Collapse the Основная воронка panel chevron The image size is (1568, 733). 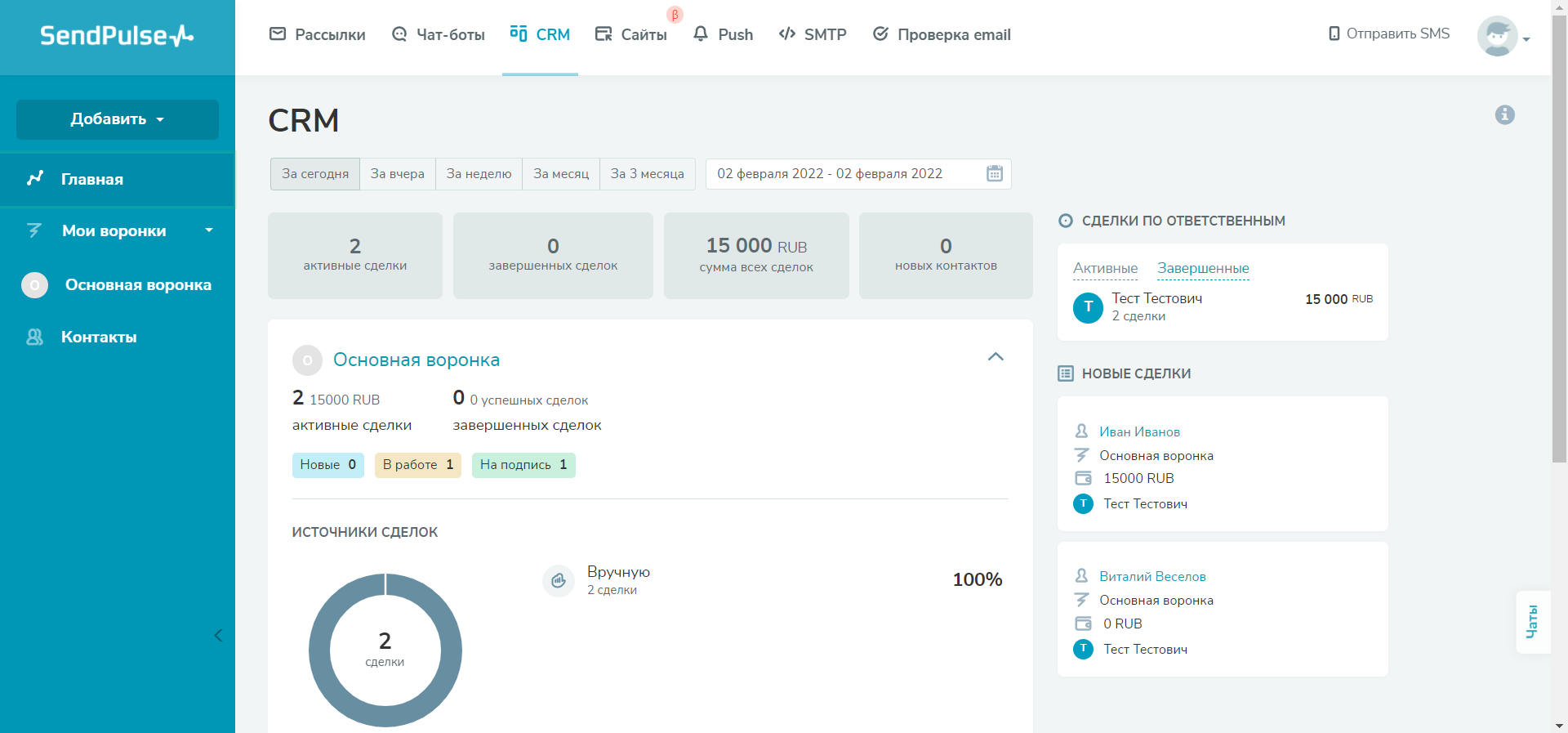995,357
